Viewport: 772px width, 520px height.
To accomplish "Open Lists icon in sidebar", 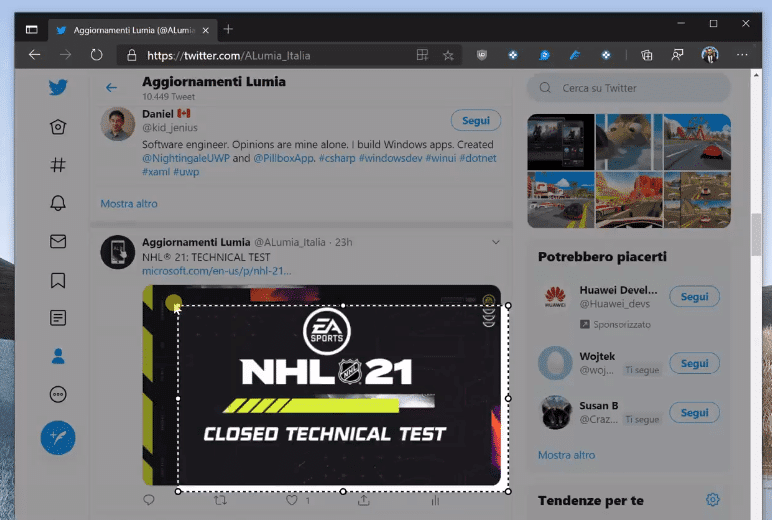I will pyautogui.click(x=58, y=318).
